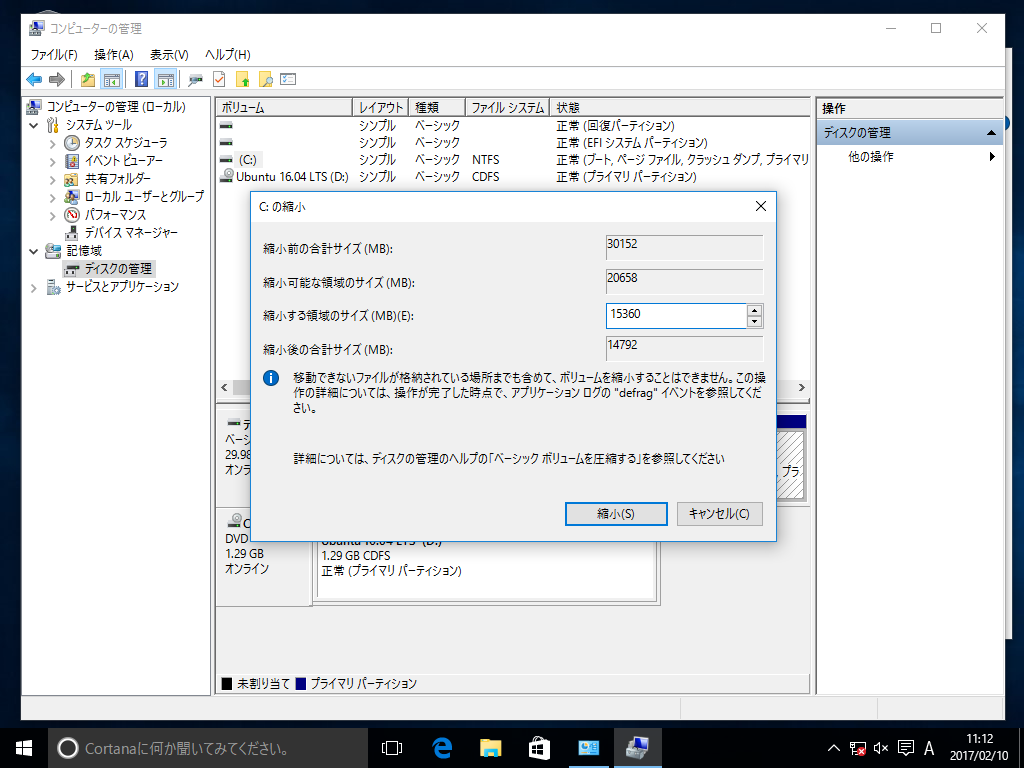Click the Up one level folder icon
1024x768 pixels.
point(88,80)
